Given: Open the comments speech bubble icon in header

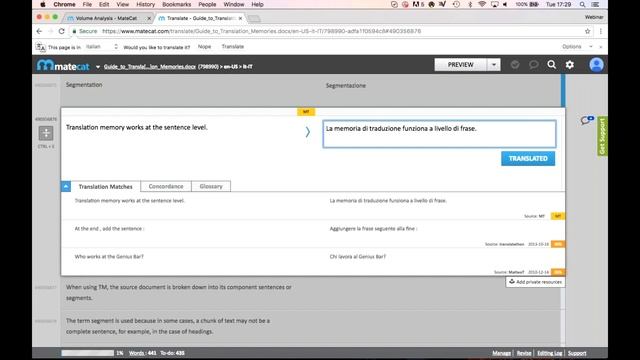Looking at the screenshot, I should 533,64.
